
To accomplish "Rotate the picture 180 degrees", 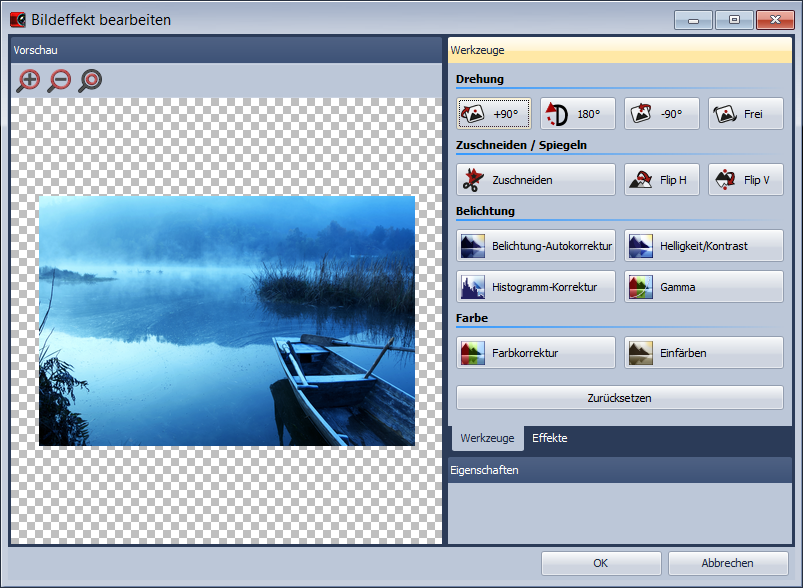I will 577,113.
